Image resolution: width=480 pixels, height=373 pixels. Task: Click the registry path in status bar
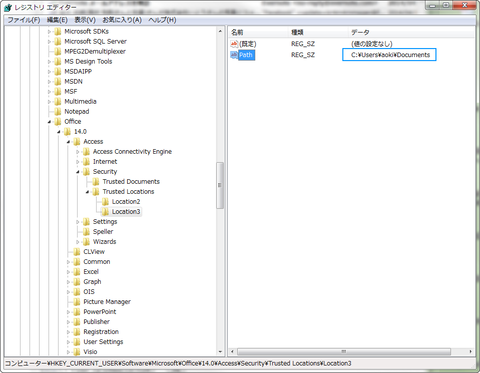click(178, 364)
